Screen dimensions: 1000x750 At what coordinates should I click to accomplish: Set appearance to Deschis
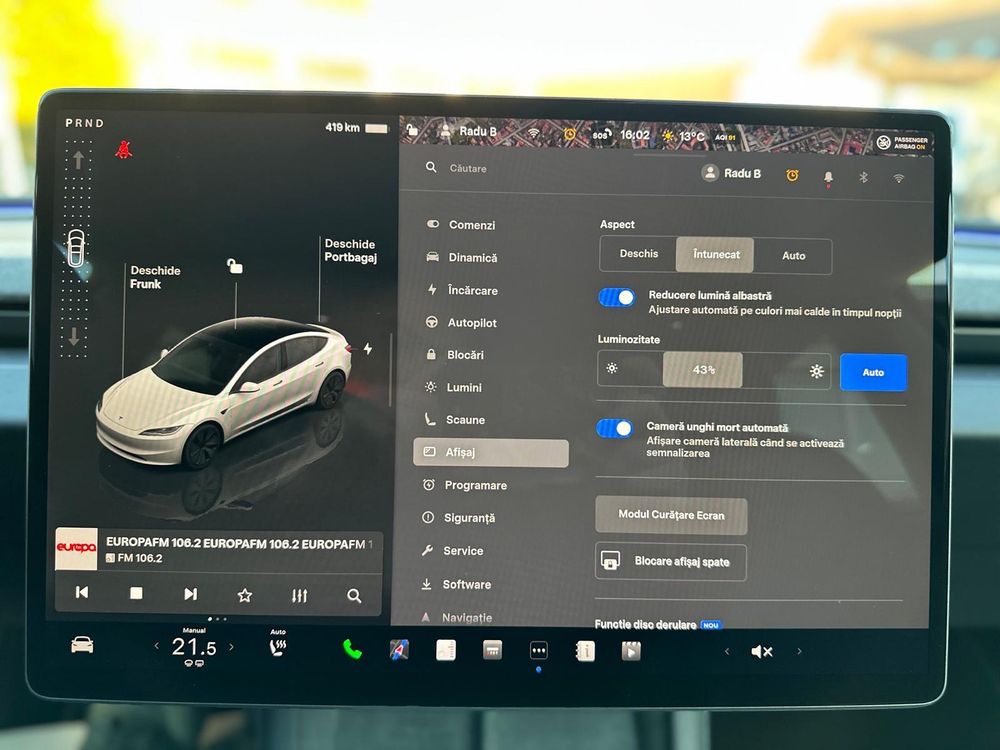pyautogui.click(x=638, y=254)
